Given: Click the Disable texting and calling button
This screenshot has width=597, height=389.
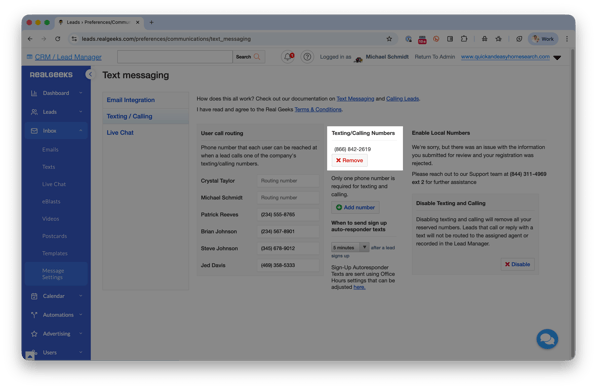Looking at the screenshot, I should [x=517, y=264].
